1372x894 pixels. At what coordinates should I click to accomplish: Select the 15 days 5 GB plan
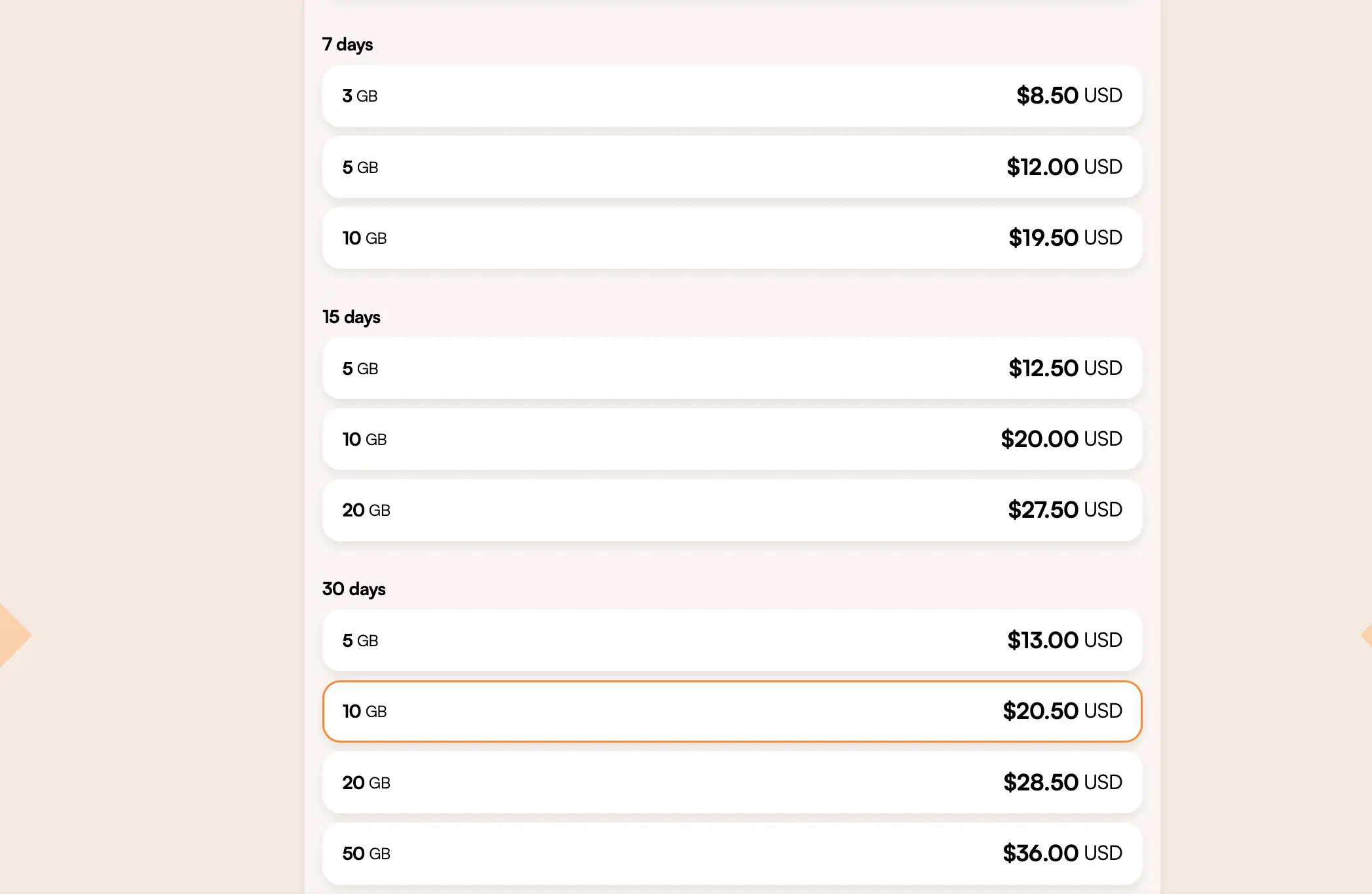(x=732, y=368)
